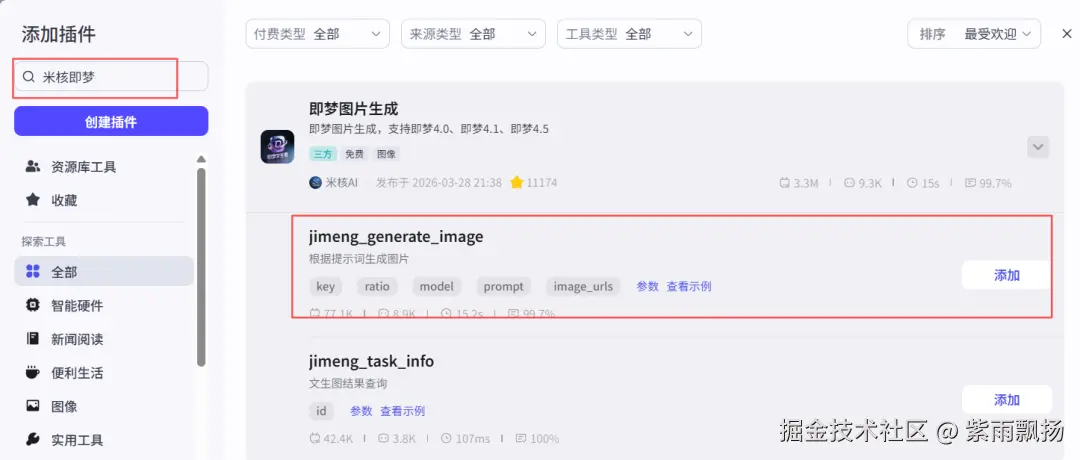
Task: Click the 9.3K bot count icon
Action: click(849, 183)
